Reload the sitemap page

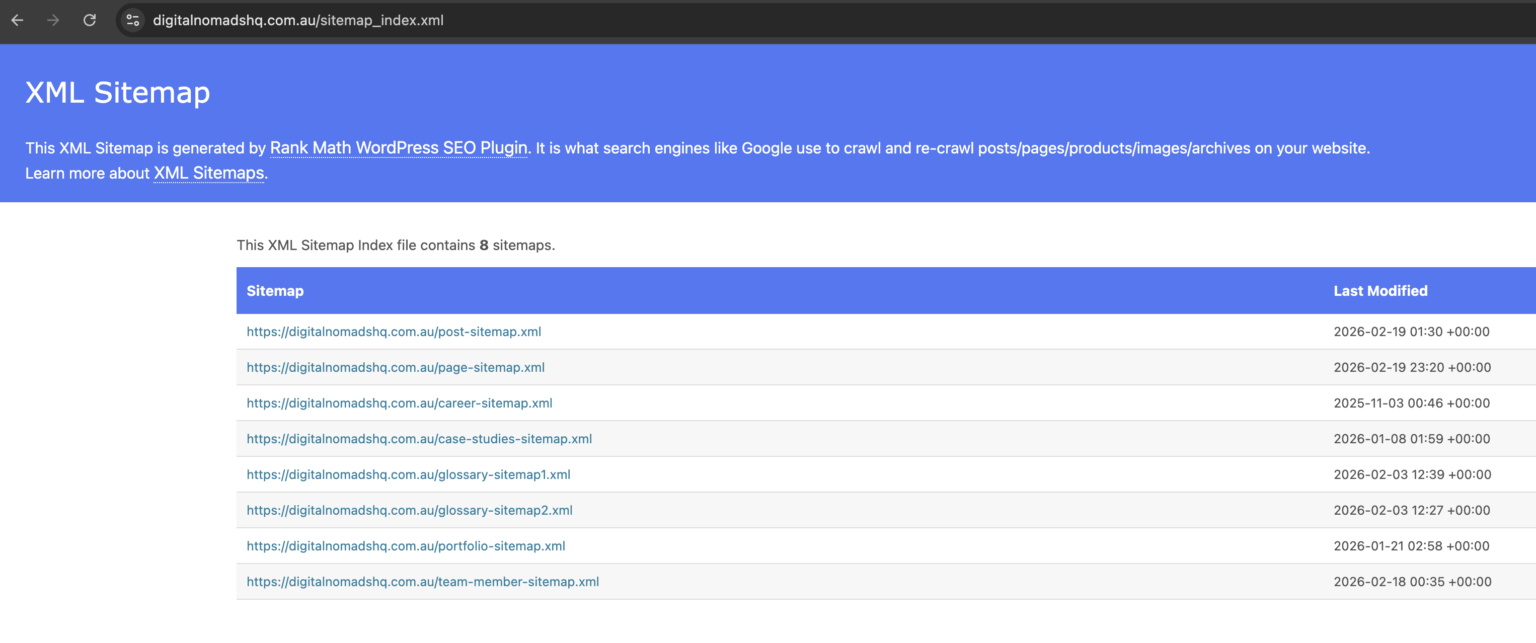89,19
